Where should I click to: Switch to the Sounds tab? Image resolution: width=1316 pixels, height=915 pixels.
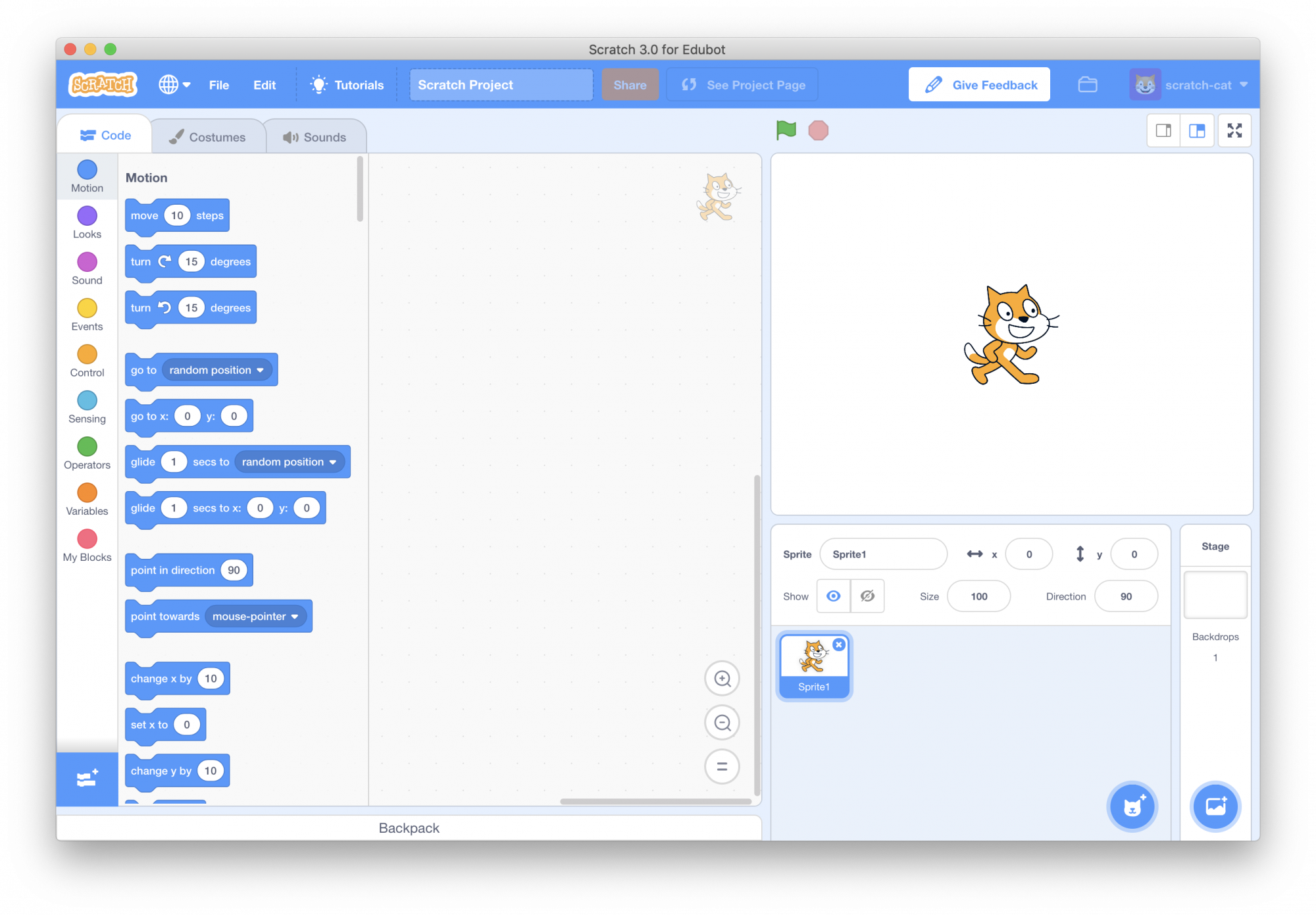coord(317,136)
